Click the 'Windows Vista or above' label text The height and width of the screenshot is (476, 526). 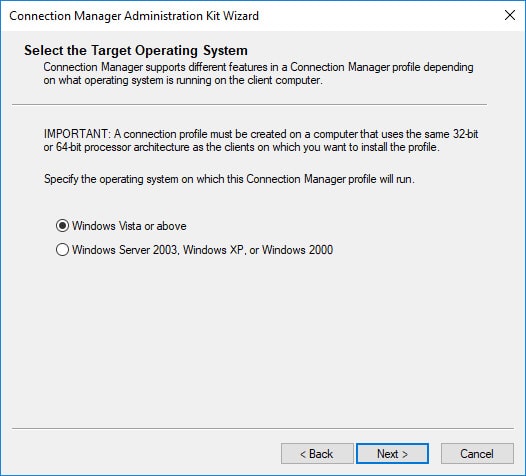pos(129,226)
